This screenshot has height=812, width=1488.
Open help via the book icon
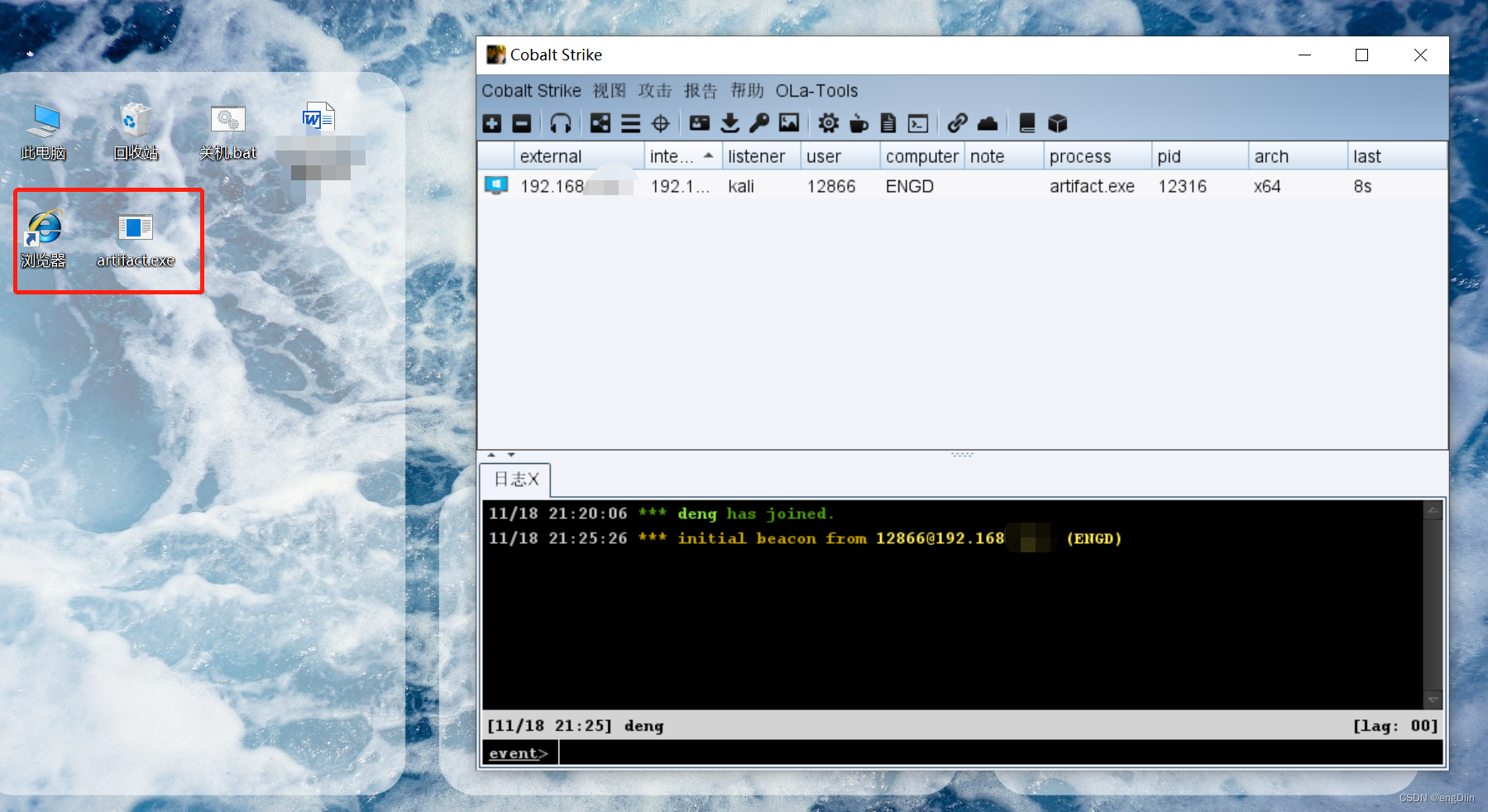pyautogui.click(x=1026, y=124)
